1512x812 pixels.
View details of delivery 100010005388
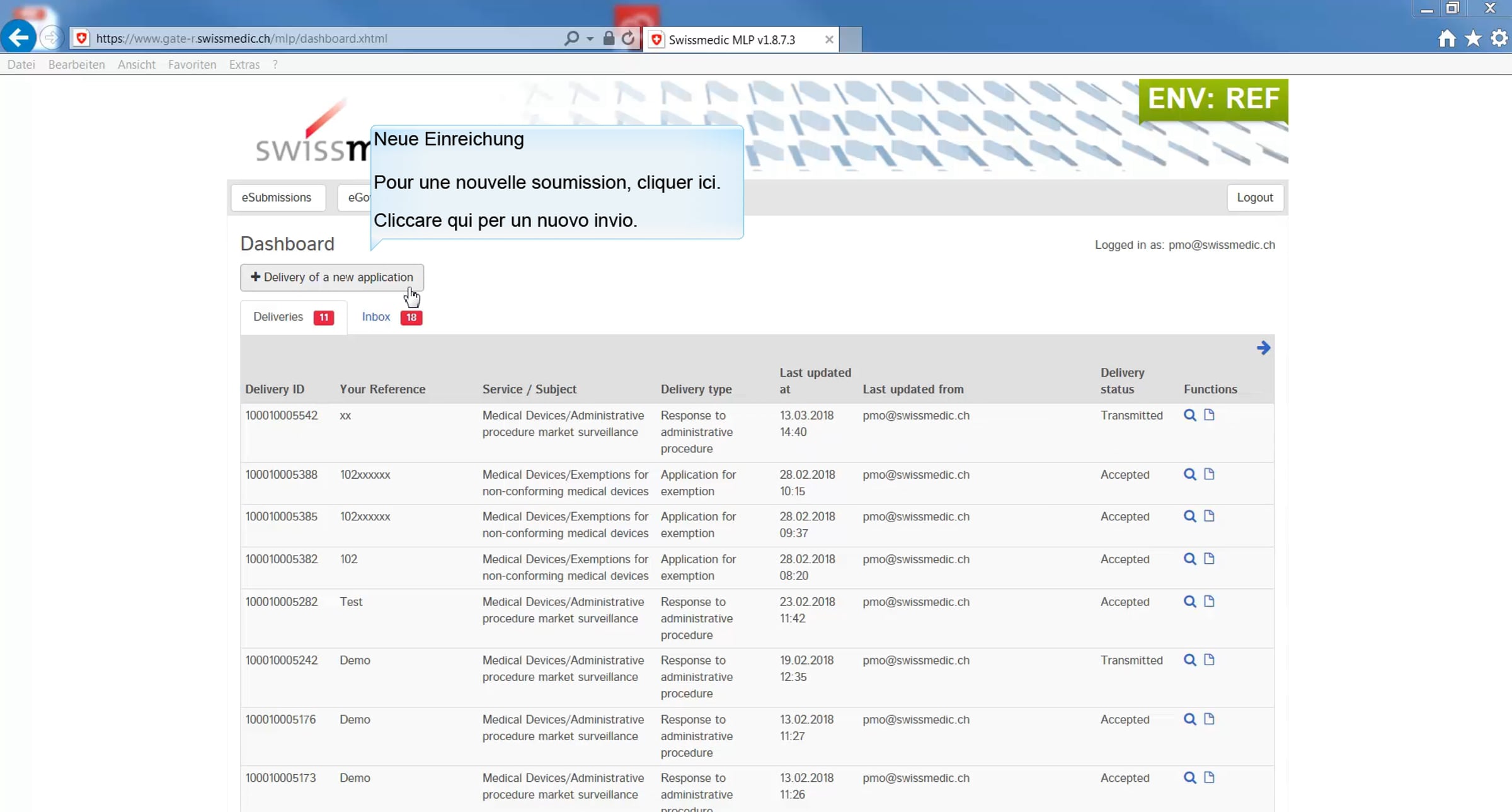click(x=1189, y=474)
